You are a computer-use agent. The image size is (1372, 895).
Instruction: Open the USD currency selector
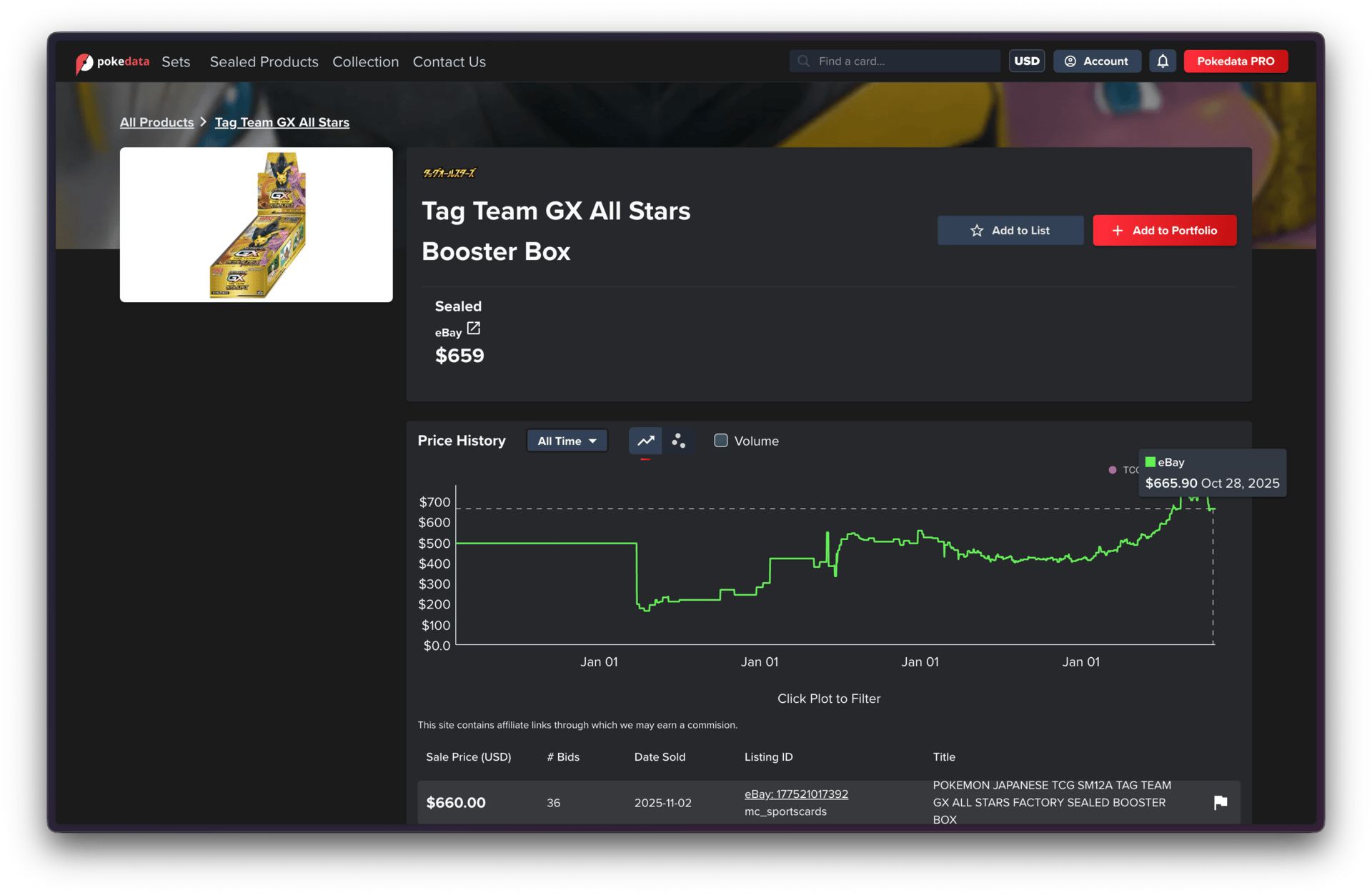(1026, 61)
